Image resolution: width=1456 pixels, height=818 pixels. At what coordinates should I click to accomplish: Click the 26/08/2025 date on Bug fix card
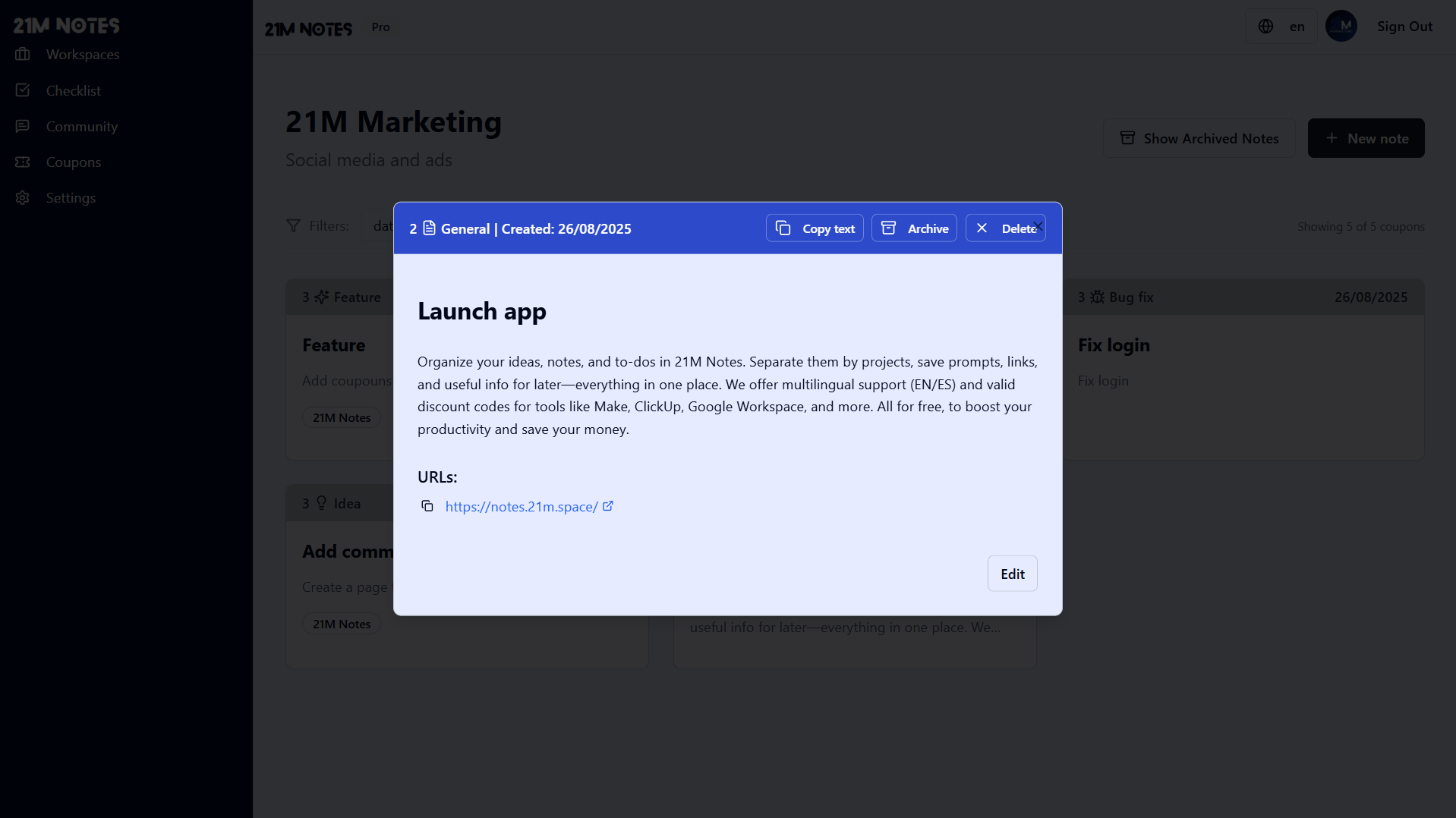tap(1371, 297)
